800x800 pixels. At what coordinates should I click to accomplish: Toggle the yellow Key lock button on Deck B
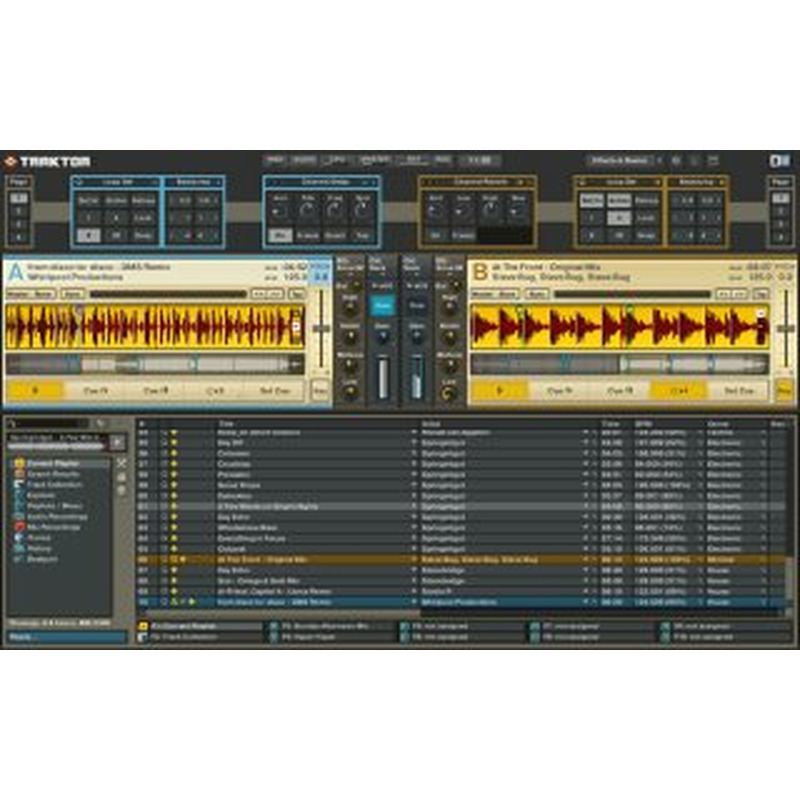point(785,391)
